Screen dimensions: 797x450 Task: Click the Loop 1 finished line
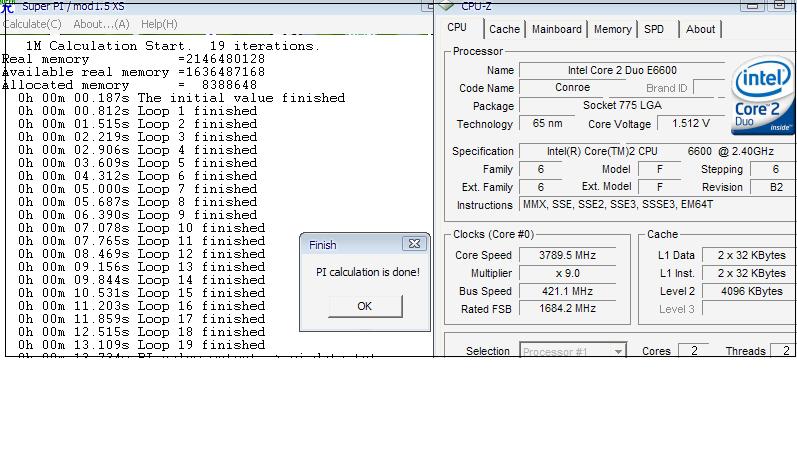click(137, 111)
